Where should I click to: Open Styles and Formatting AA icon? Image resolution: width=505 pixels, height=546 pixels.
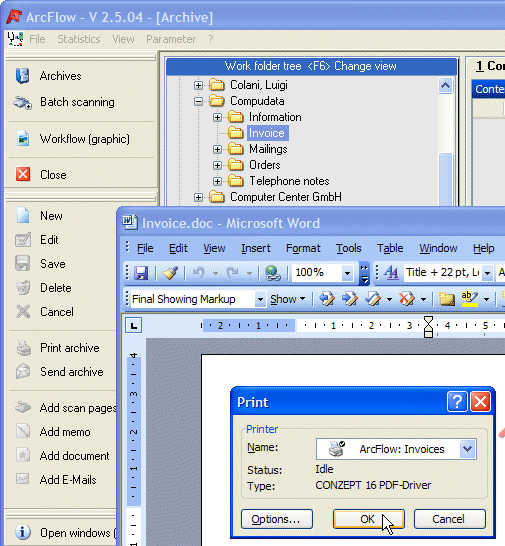(x=391, y=272)
